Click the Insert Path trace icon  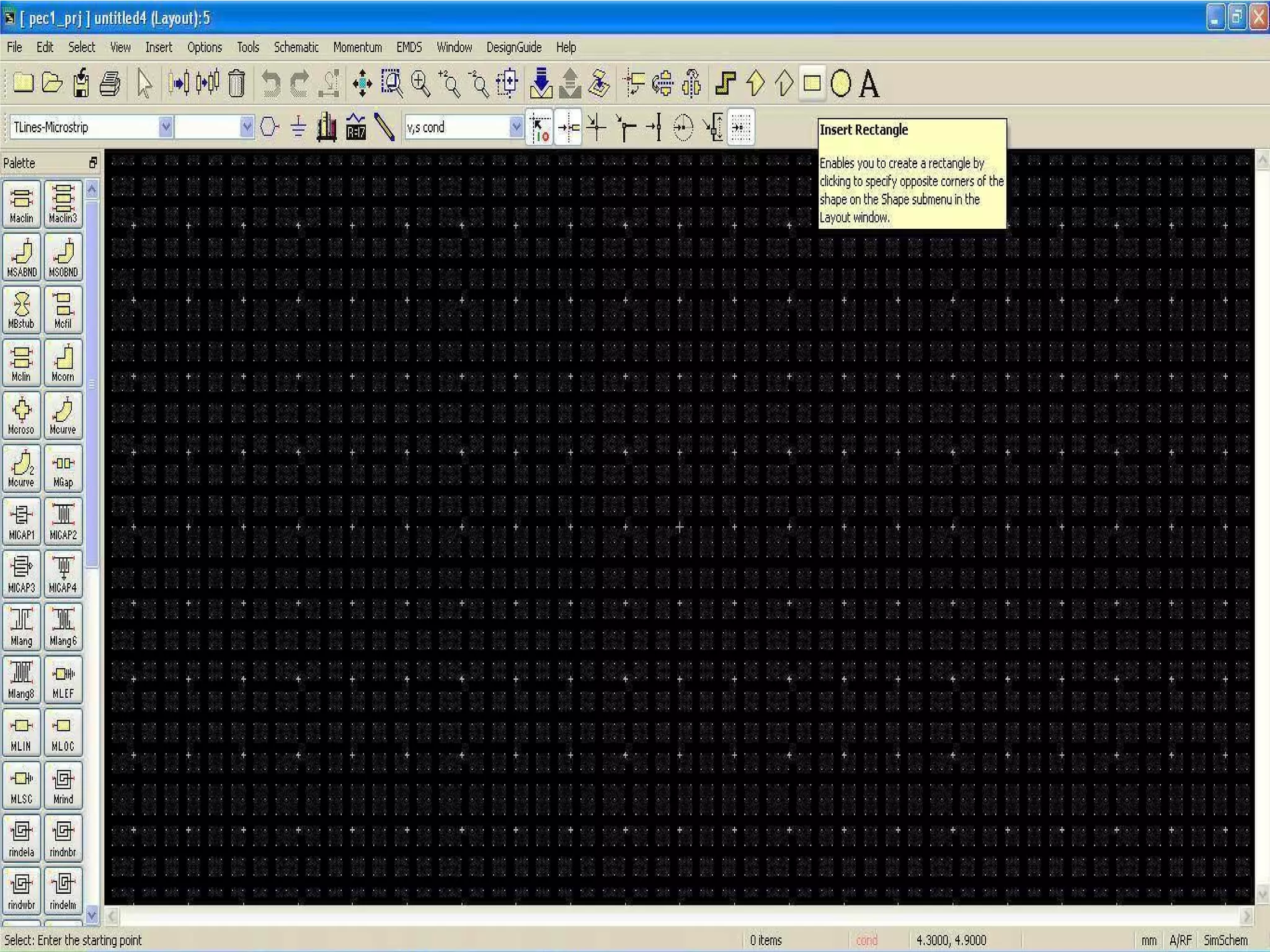pos(725,84)
